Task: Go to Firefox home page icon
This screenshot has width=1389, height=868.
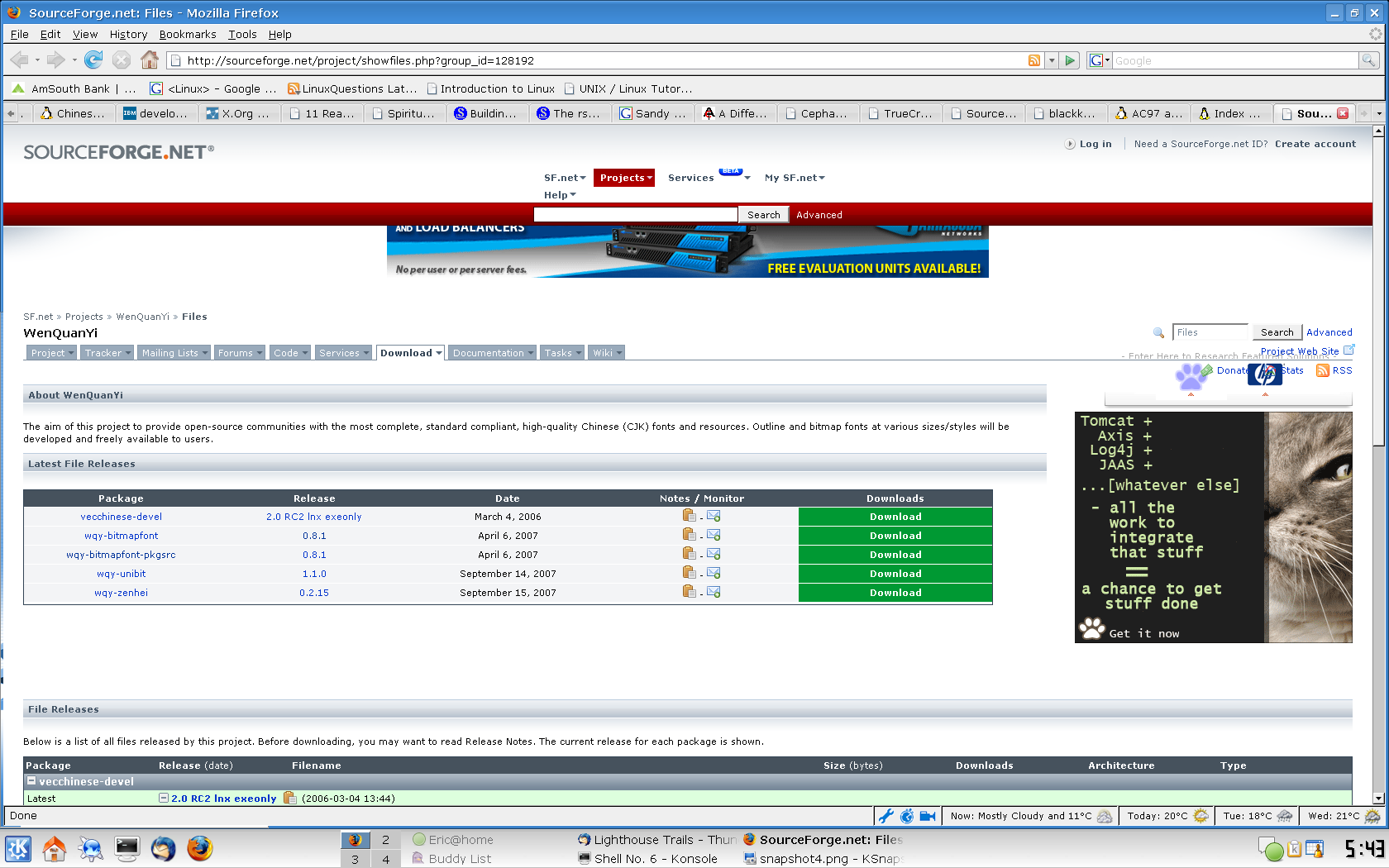Action: pos(150,60)
